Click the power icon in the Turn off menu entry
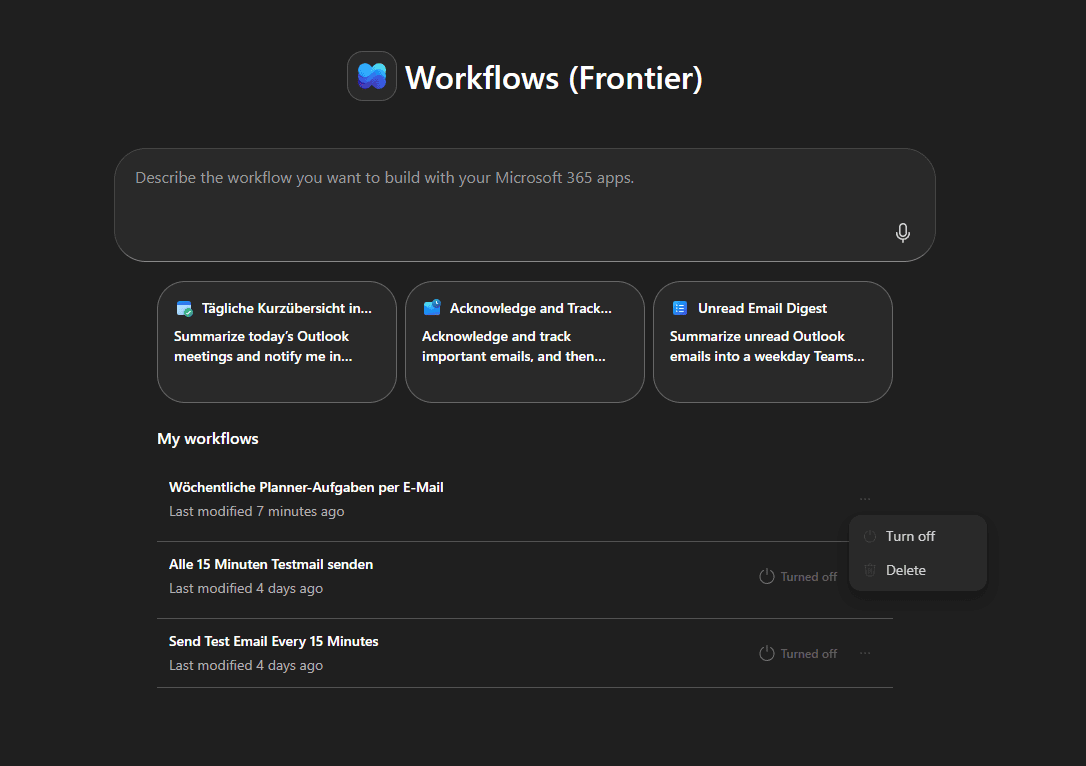 [870, 536]
